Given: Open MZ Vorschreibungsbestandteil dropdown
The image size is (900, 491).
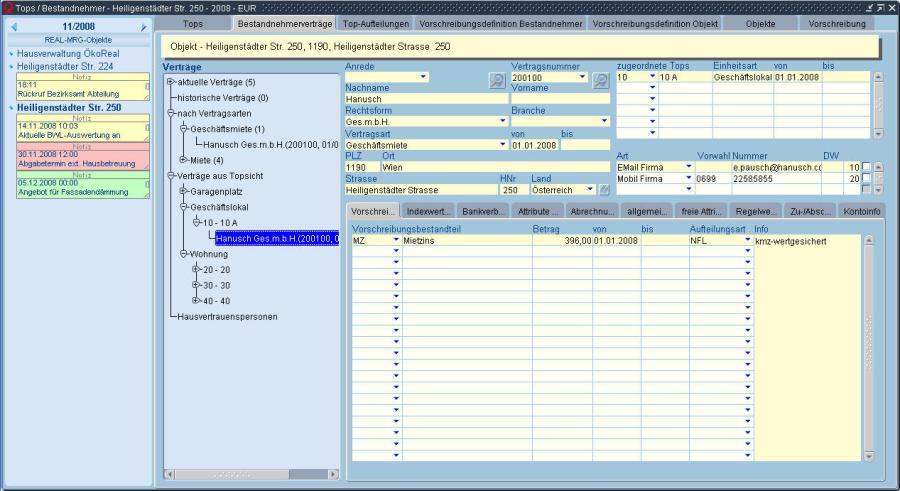Looking at the screenshot, I should [x=395, y=240].
